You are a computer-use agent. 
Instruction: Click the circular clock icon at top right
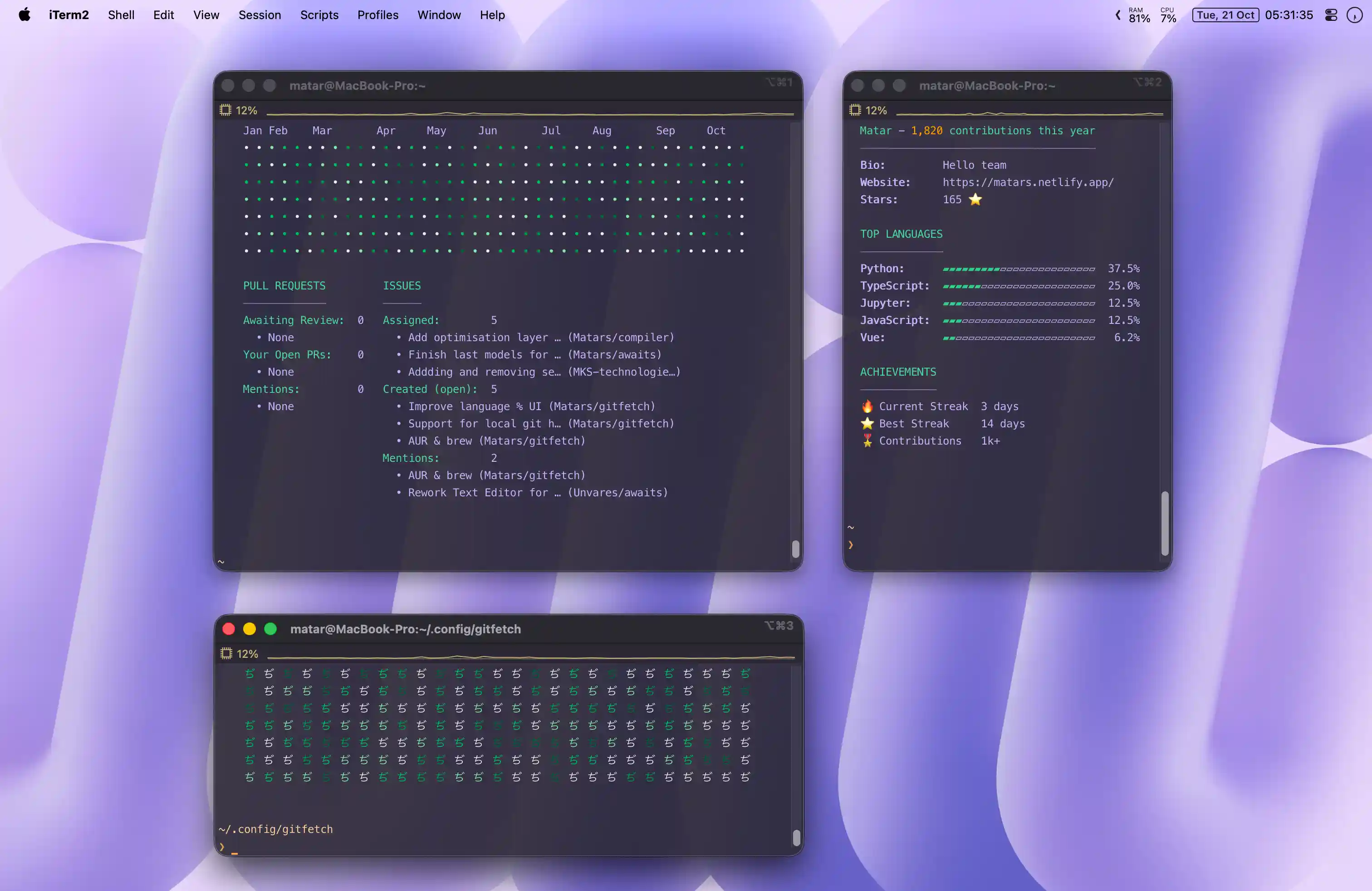point(1354,15)
